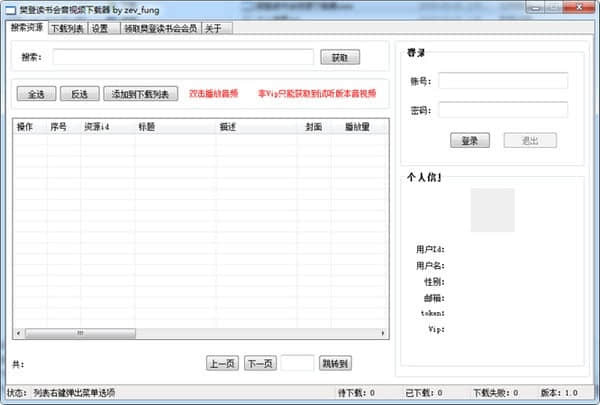Viewport: 600px width, 405px height.
Task: Click the 反选 button
Action: 80,94
